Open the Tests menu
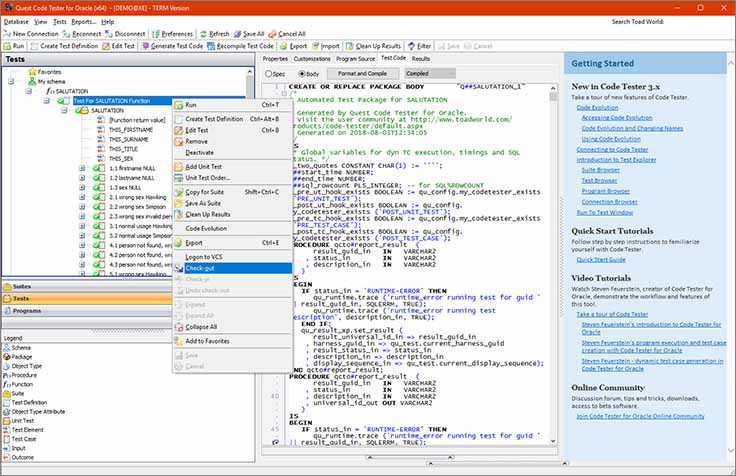The width and height of the screenshot is (736, 476). point(60,22)
